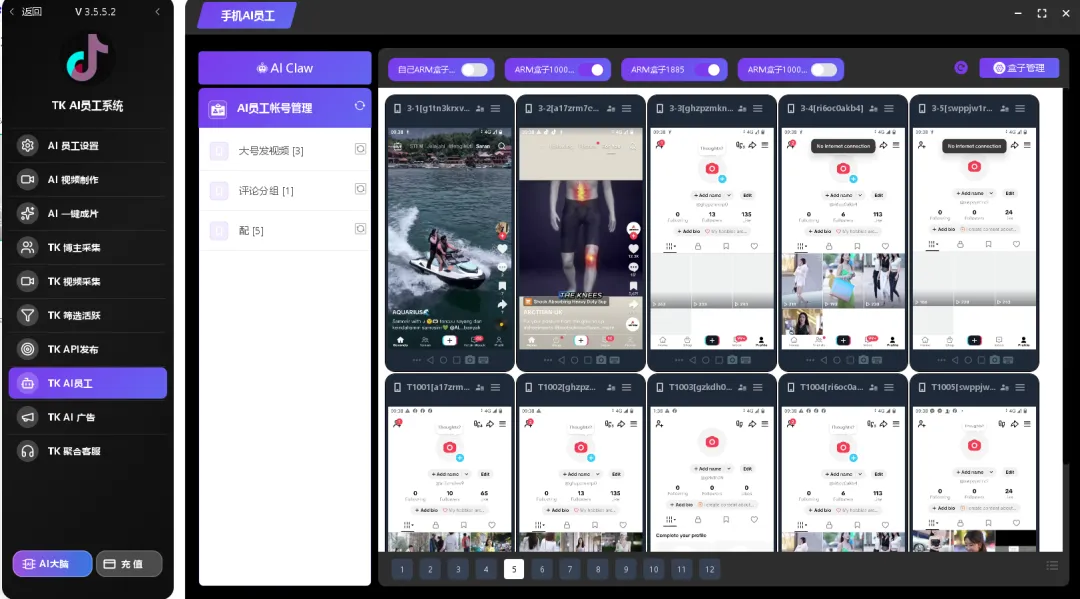The height and width of the screenshot is (599, 1080).
Task: Open the 大号发视频 [3] group
Action: click(284, 151)
